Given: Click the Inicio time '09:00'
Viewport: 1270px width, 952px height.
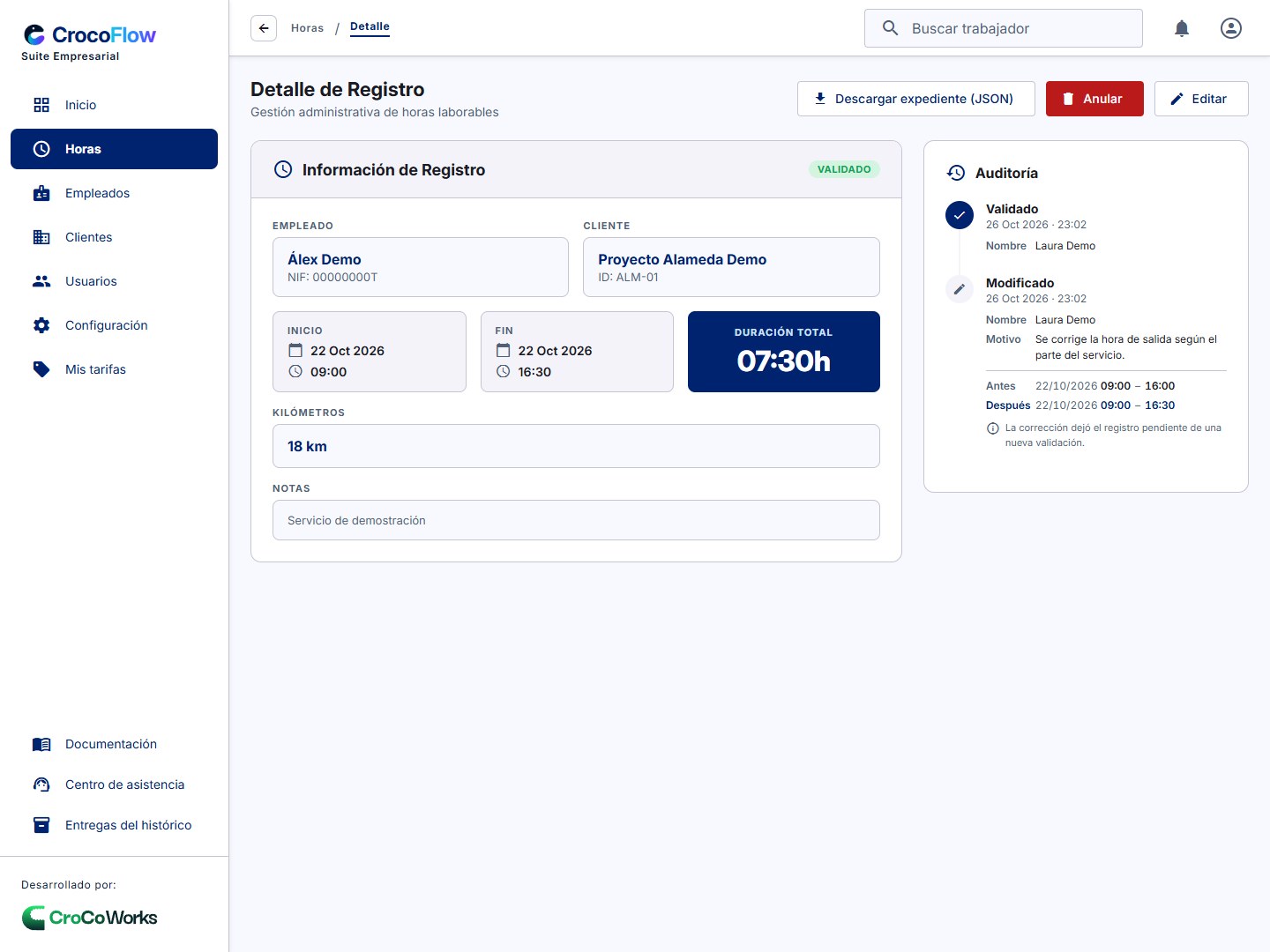Looking at the screenshot, I should click(328, 372).
